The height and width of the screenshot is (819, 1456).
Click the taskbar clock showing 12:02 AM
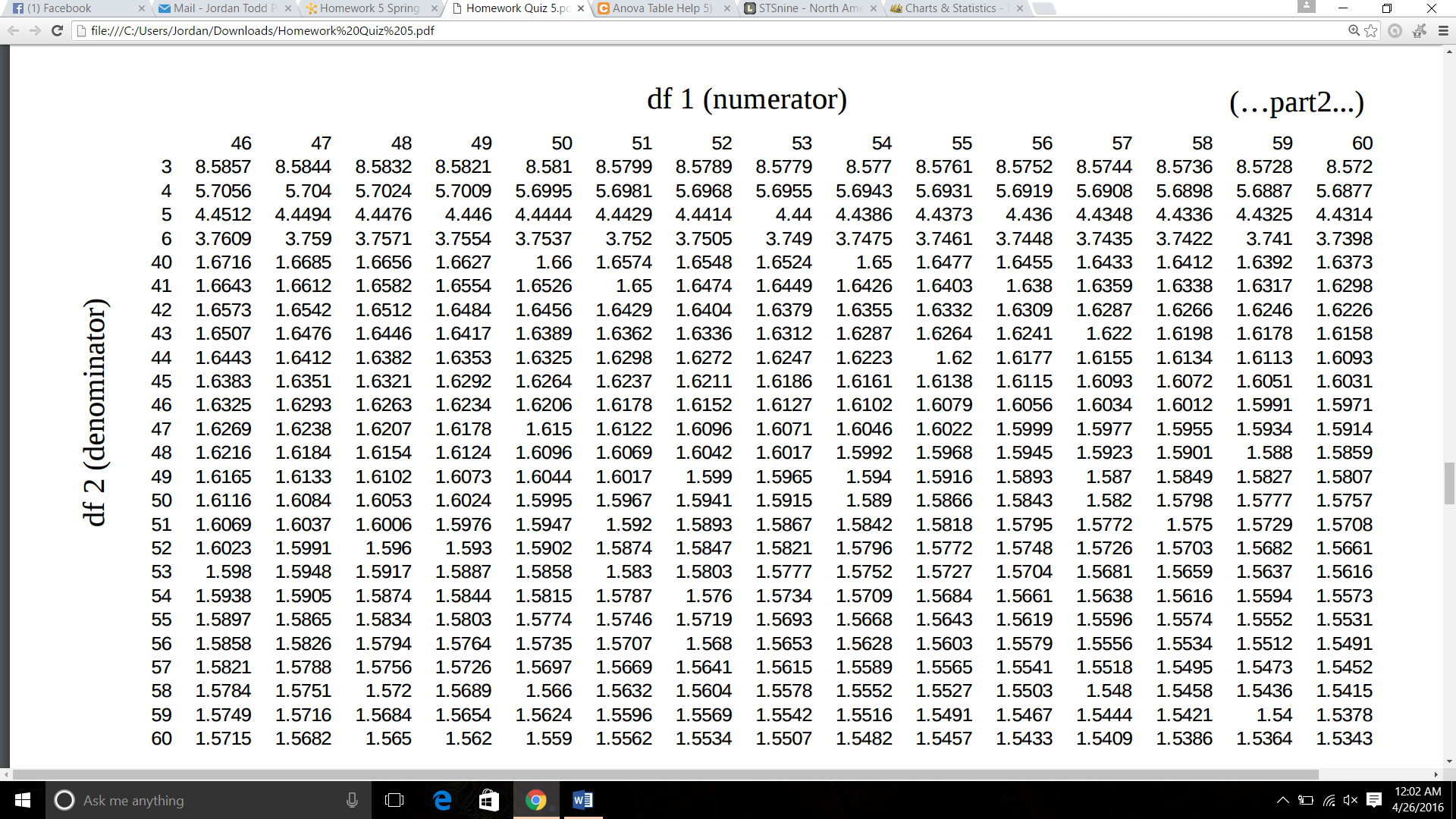[1418, 800]
